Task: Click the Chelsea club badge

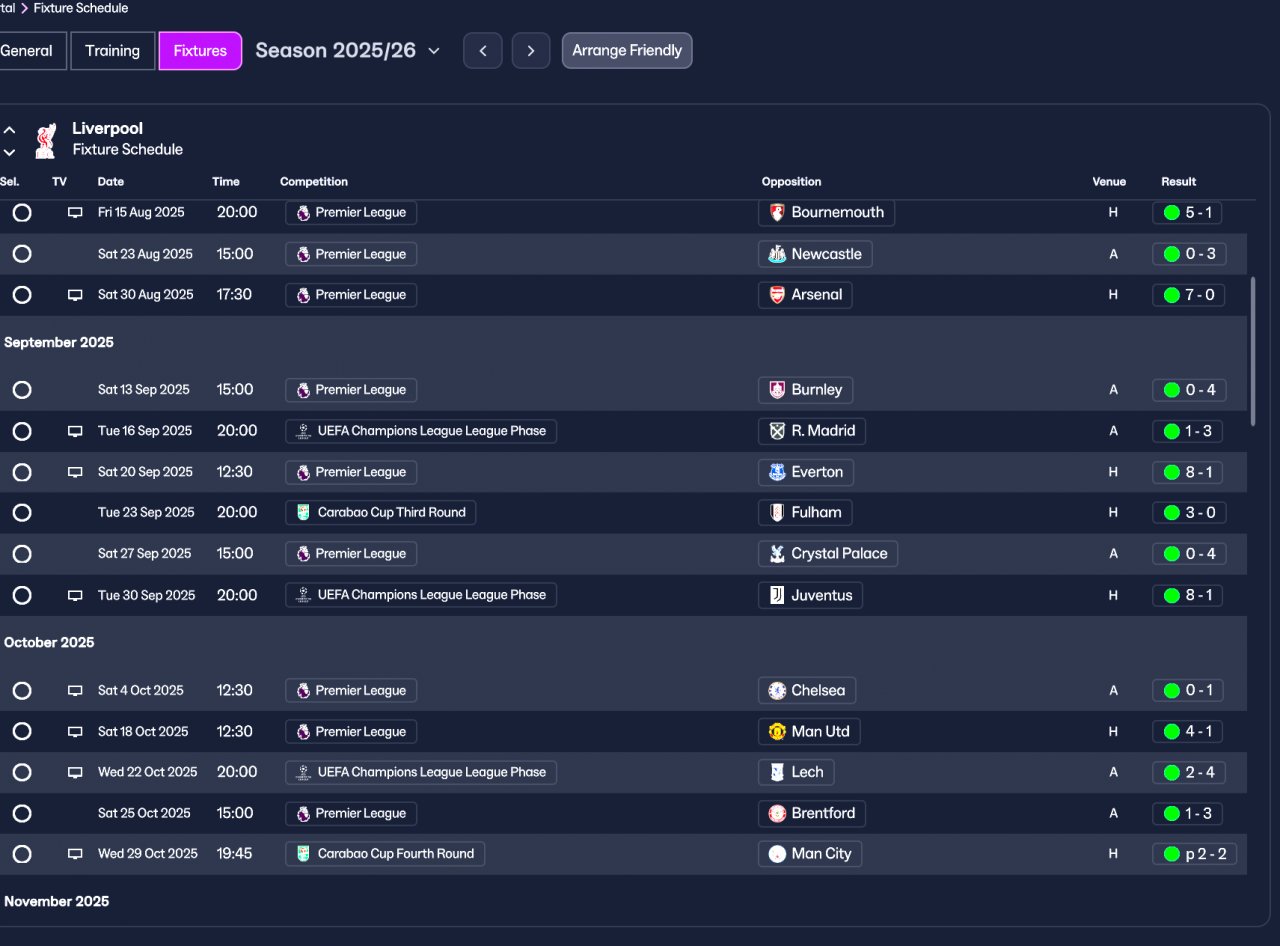Action: coord(777,691)
